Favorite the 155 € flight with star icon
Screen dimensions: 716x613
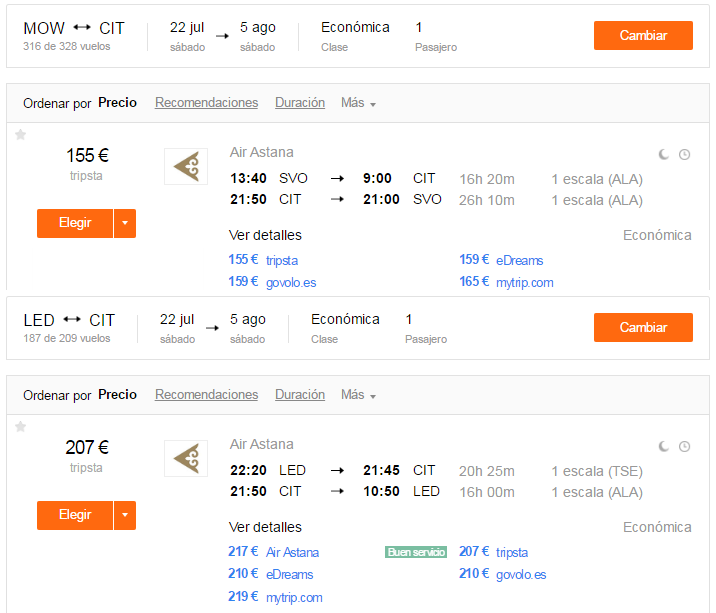click(x=21, y=135)
